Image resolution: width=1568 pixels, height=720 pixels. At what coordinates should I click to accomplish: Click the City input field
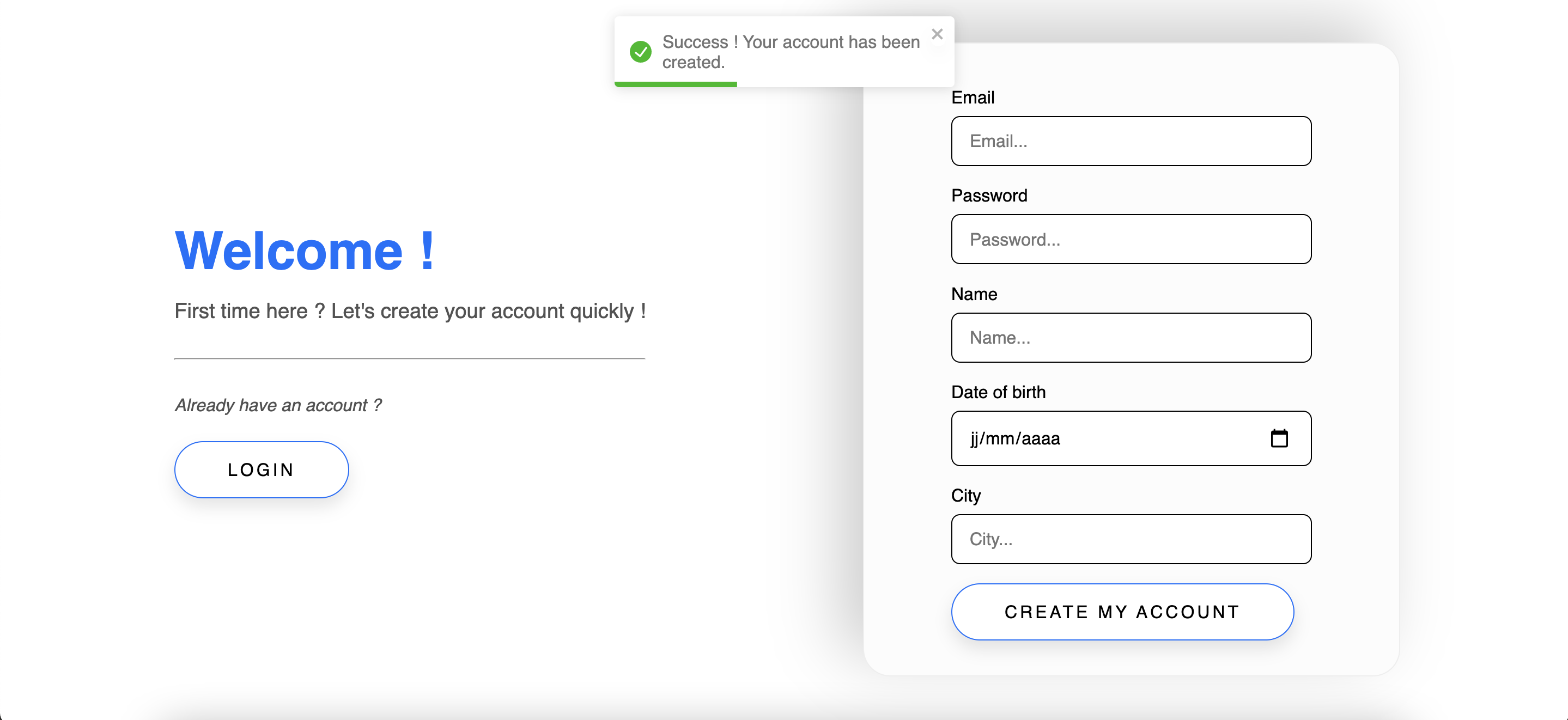(x=1131, y=539)
